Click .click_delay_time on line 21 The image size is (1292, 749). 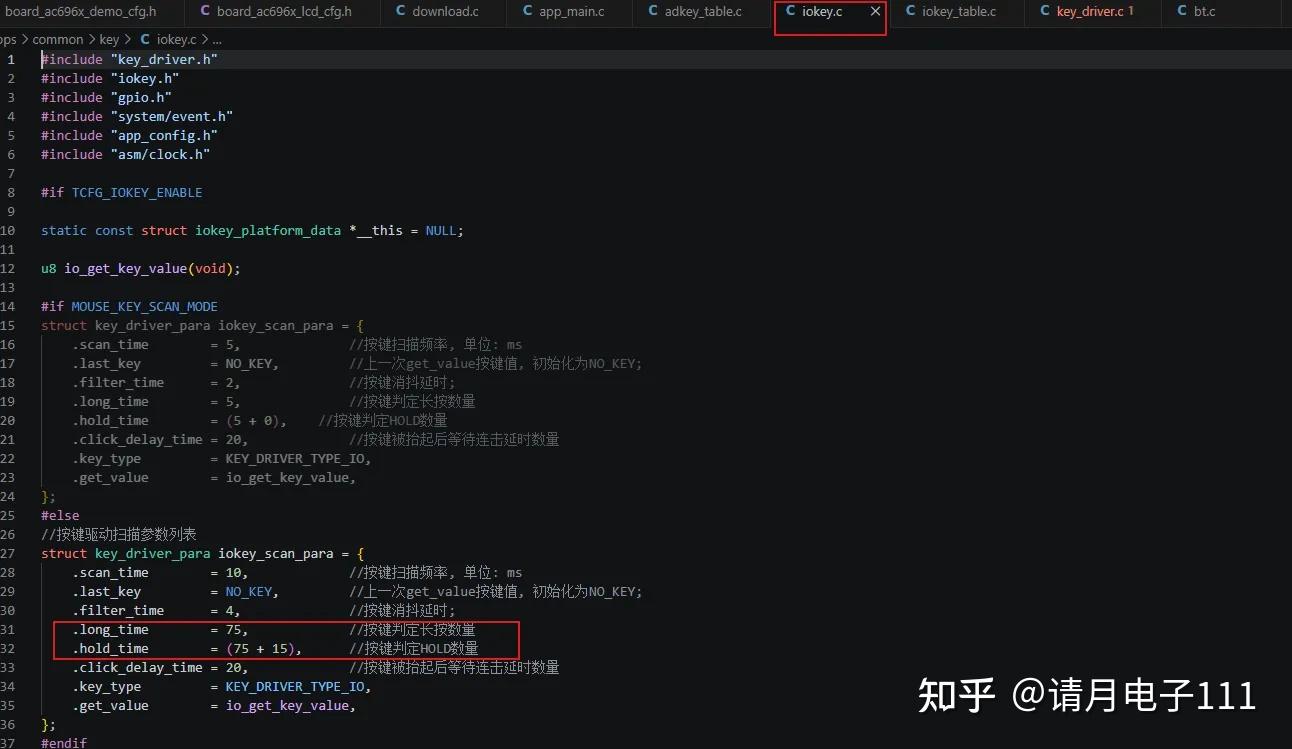137,439
